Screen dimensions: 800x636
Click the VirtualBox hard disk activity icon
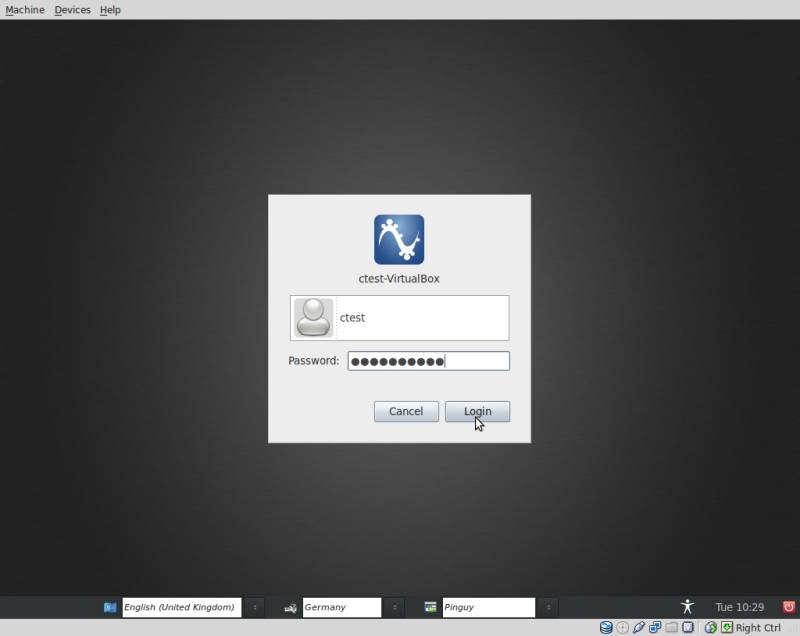(606, 627)
